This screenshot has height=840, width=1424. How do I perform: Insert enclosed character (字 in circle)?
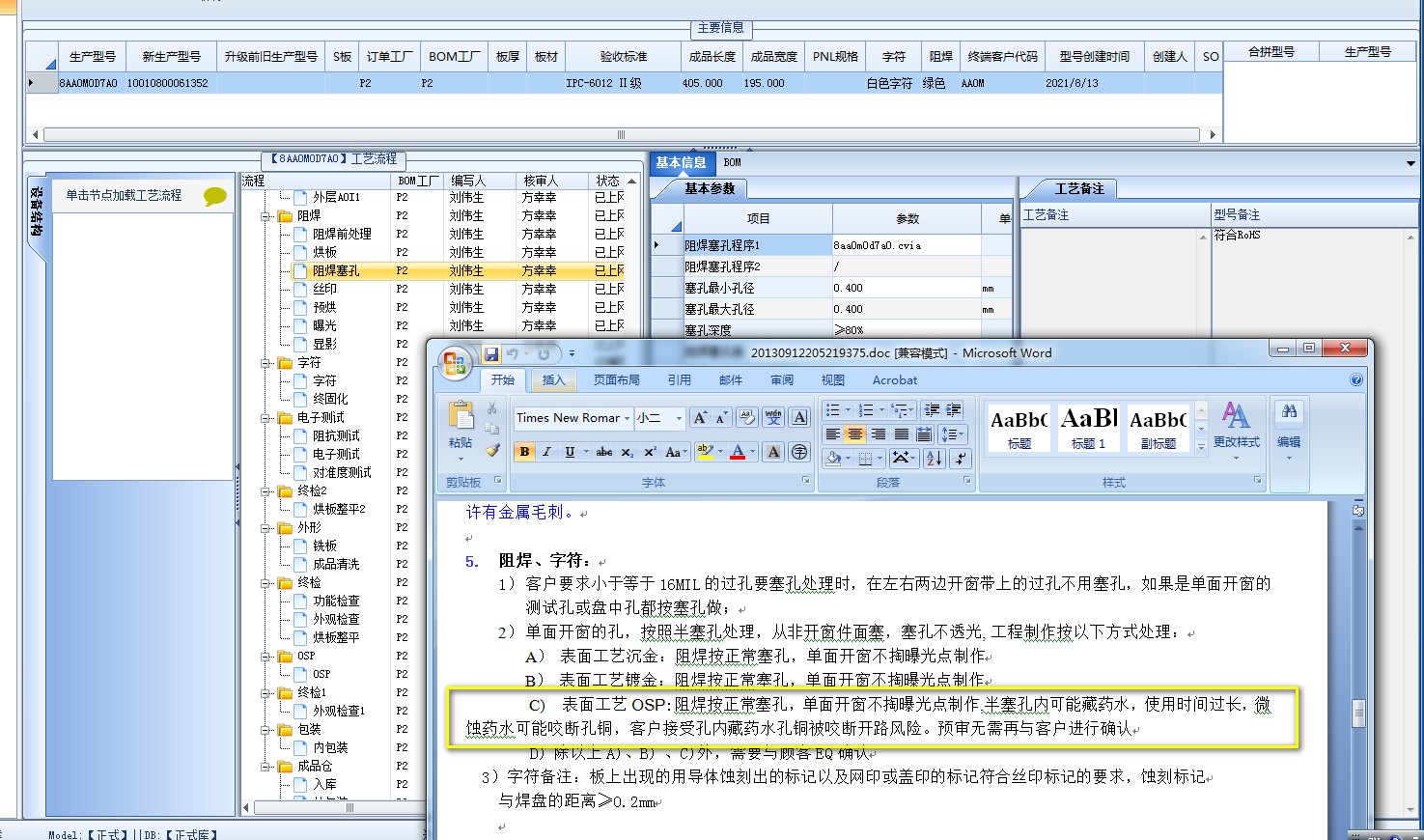pyautogui.click(x=799, y=451)
